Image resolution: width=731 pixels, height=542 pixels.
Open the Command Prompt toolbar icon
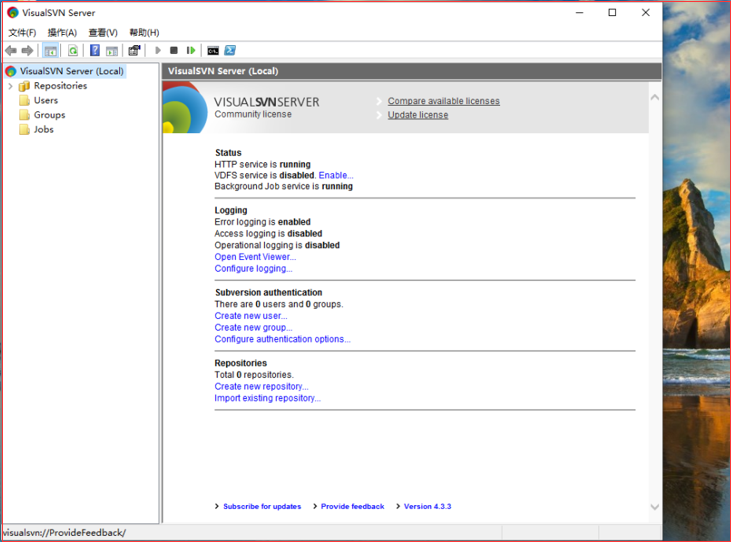tap(213, 50)
